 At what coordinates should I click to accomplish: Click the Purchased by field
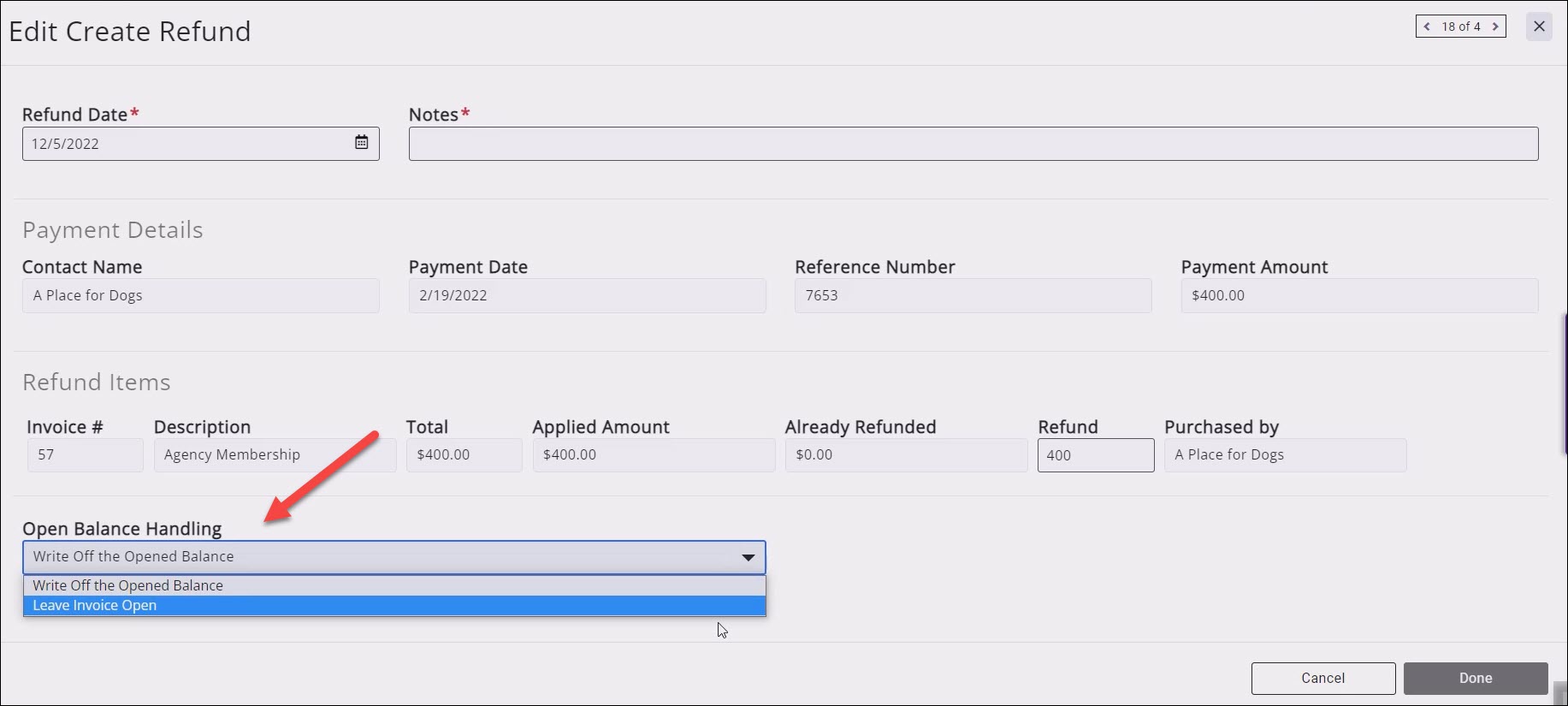pyautogui.click(x=1285, y=455)
